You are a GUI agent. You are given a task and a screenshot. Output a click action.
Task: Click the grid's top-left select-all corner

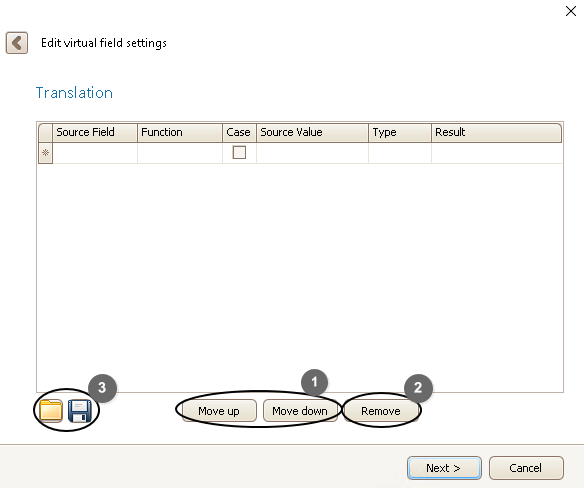pyautogui.click(x=45, y=133)
